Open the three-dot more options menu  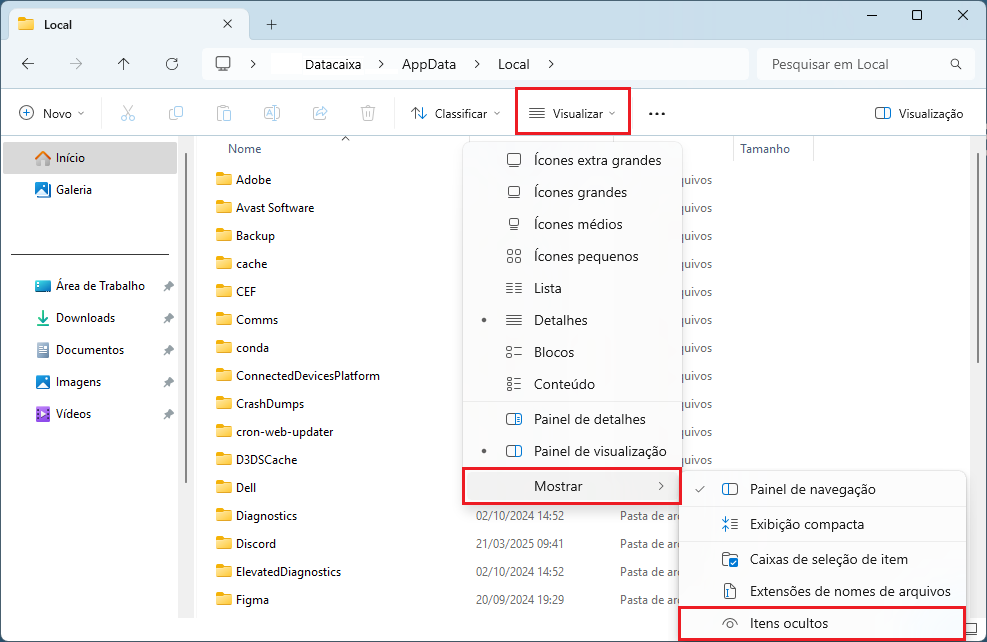tap(656, 114)
